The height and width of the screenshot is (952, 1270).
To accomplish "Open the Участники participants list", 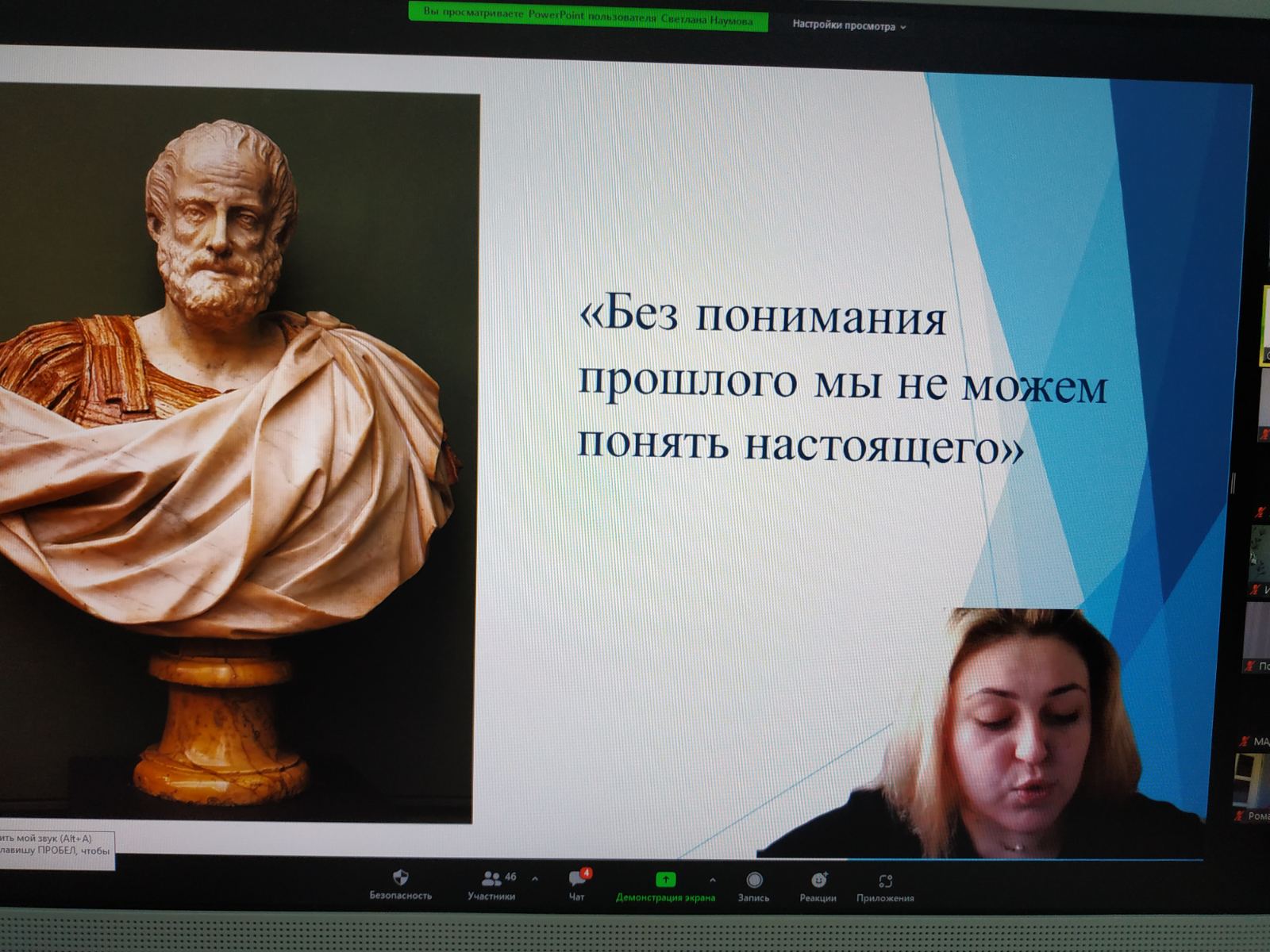I will [491, 879].
